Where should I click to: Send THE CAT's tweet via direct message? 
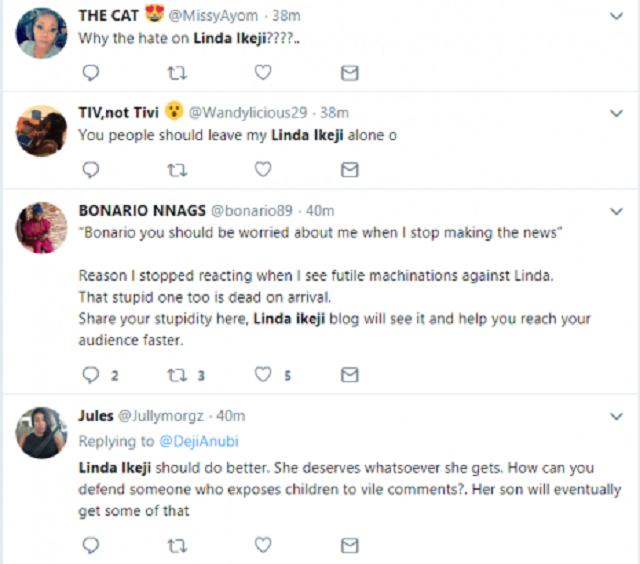click(x=349, y=72)
